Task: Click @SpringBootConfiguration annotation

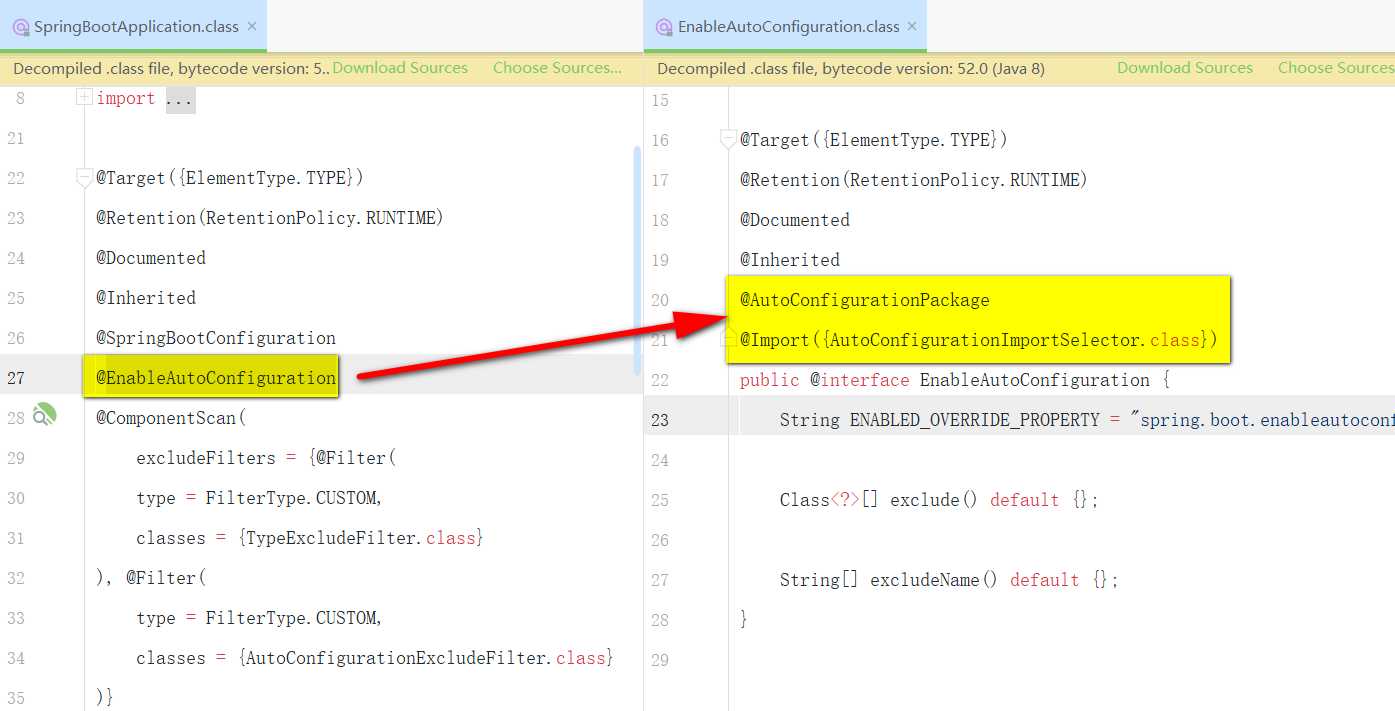Action: click(x=216, y=338)
